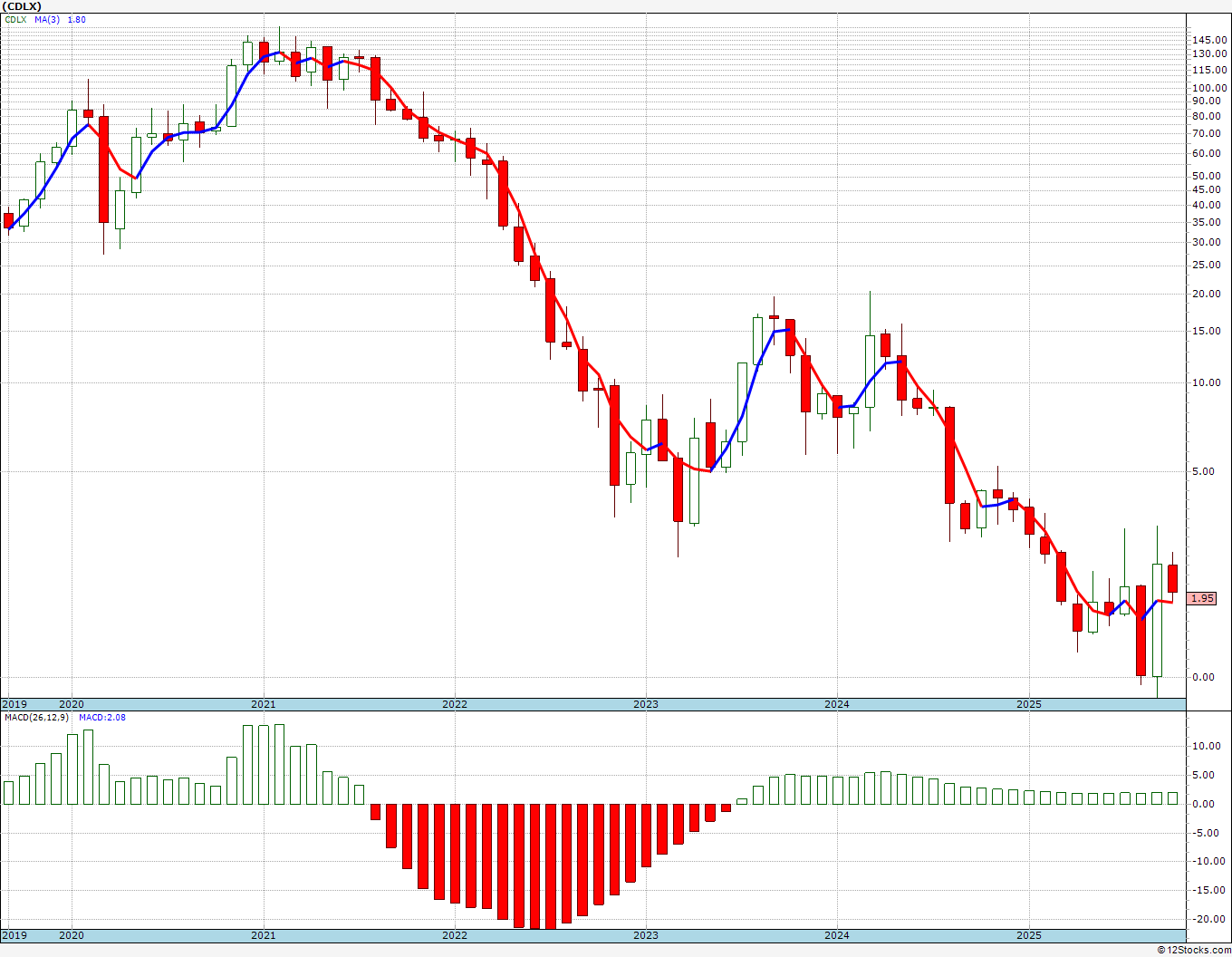Select 2021 marker on price chart time axis

[x=263, y=704]
